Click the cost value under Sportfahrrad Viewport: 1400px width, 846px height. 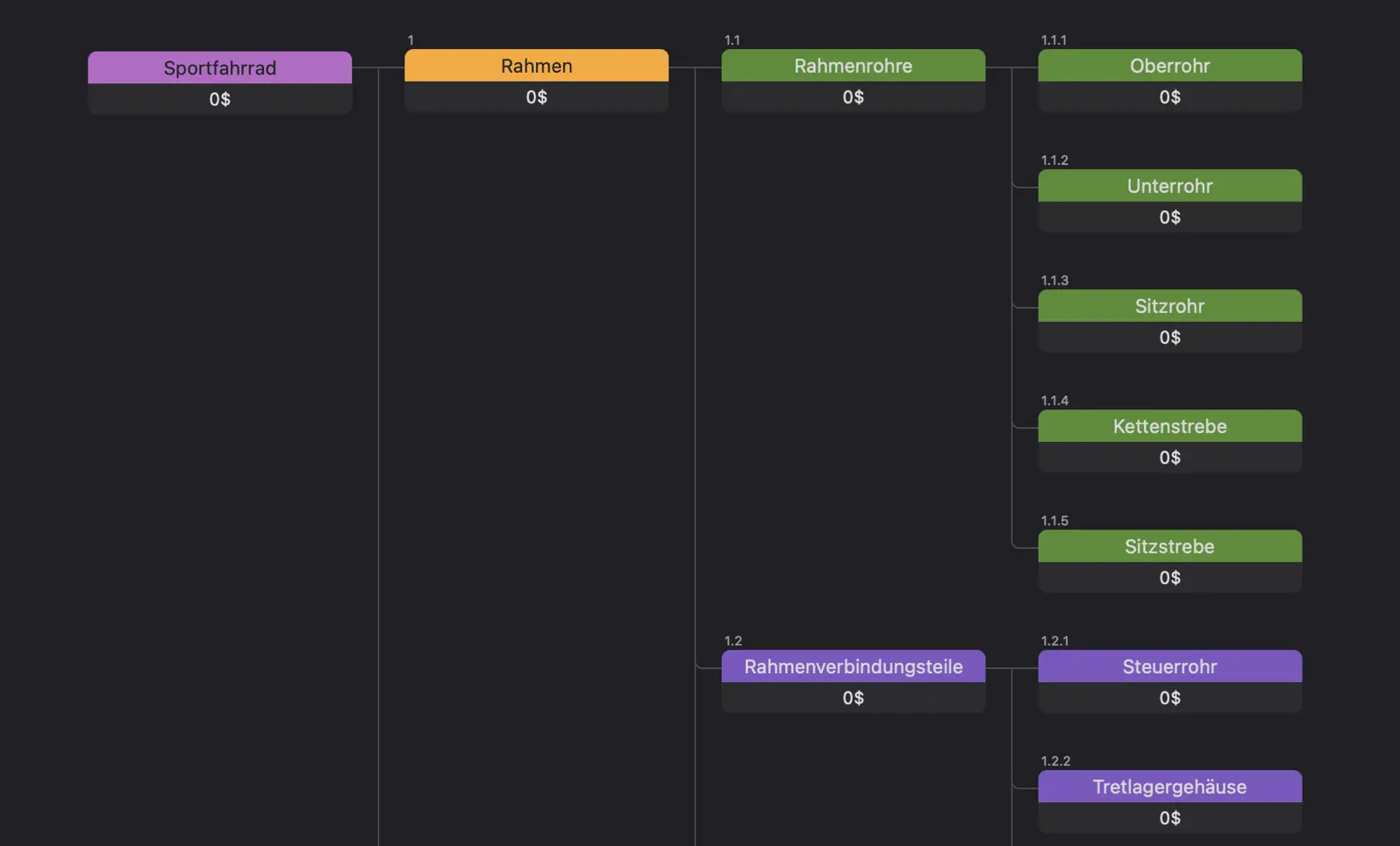click(219, 99)
